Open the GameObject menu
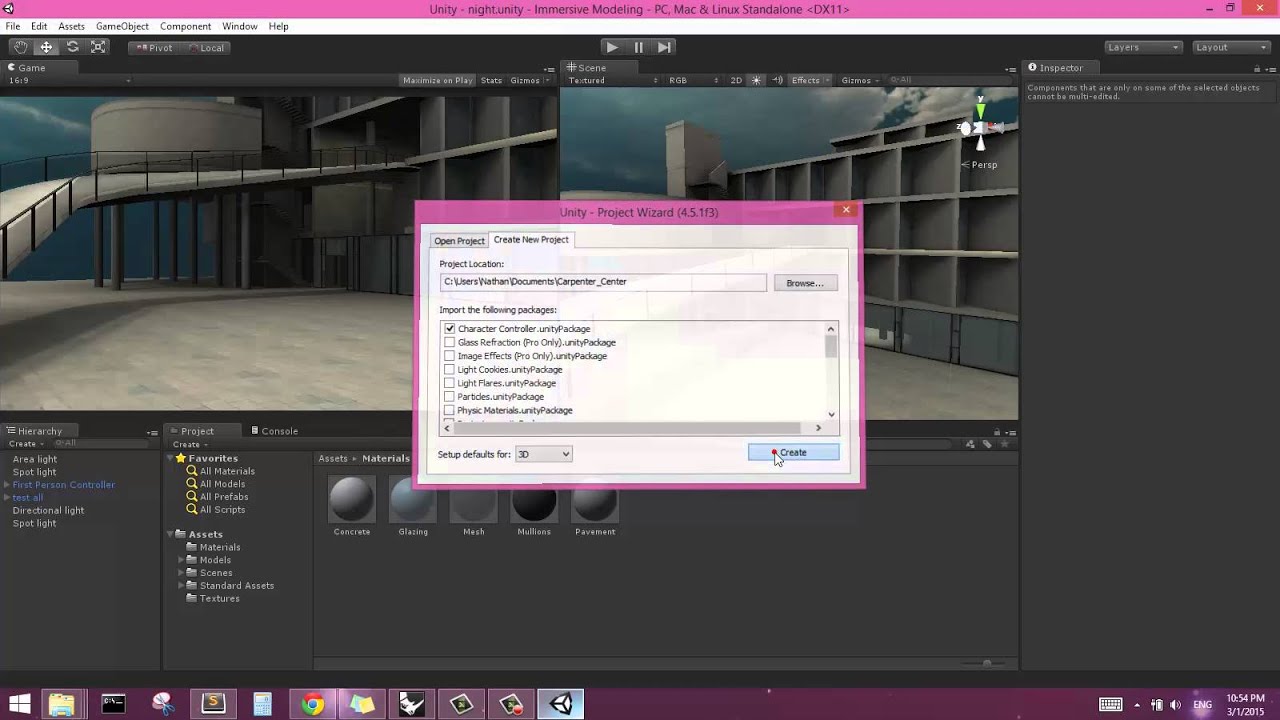 click(x=122, y=26)
